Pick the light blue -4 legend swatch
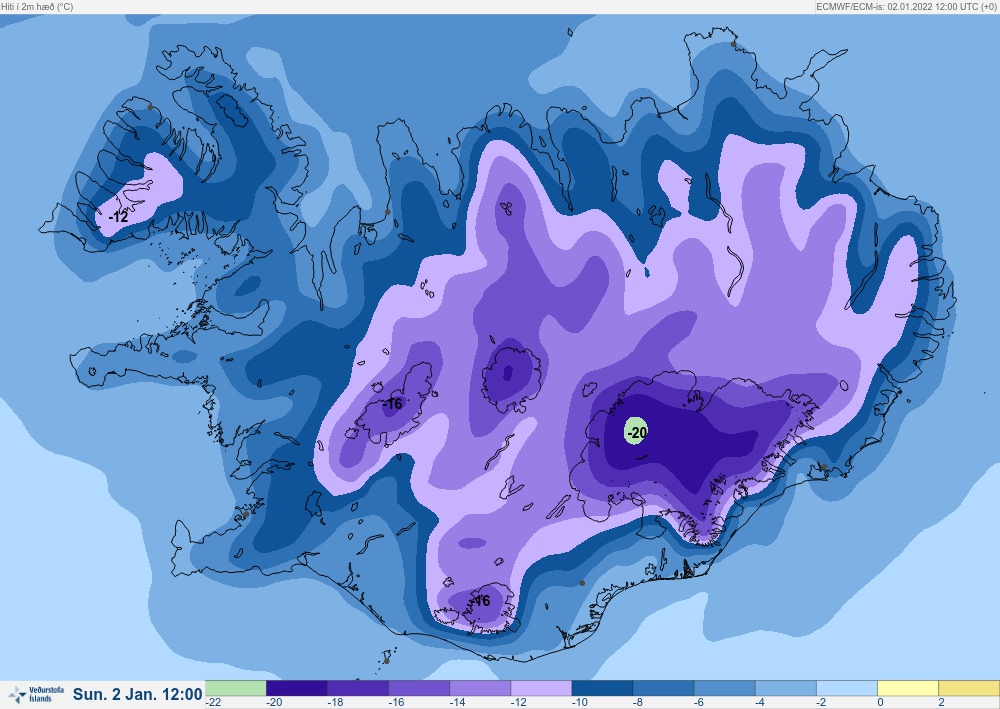 pyautogui.click(x=786, y=688)
